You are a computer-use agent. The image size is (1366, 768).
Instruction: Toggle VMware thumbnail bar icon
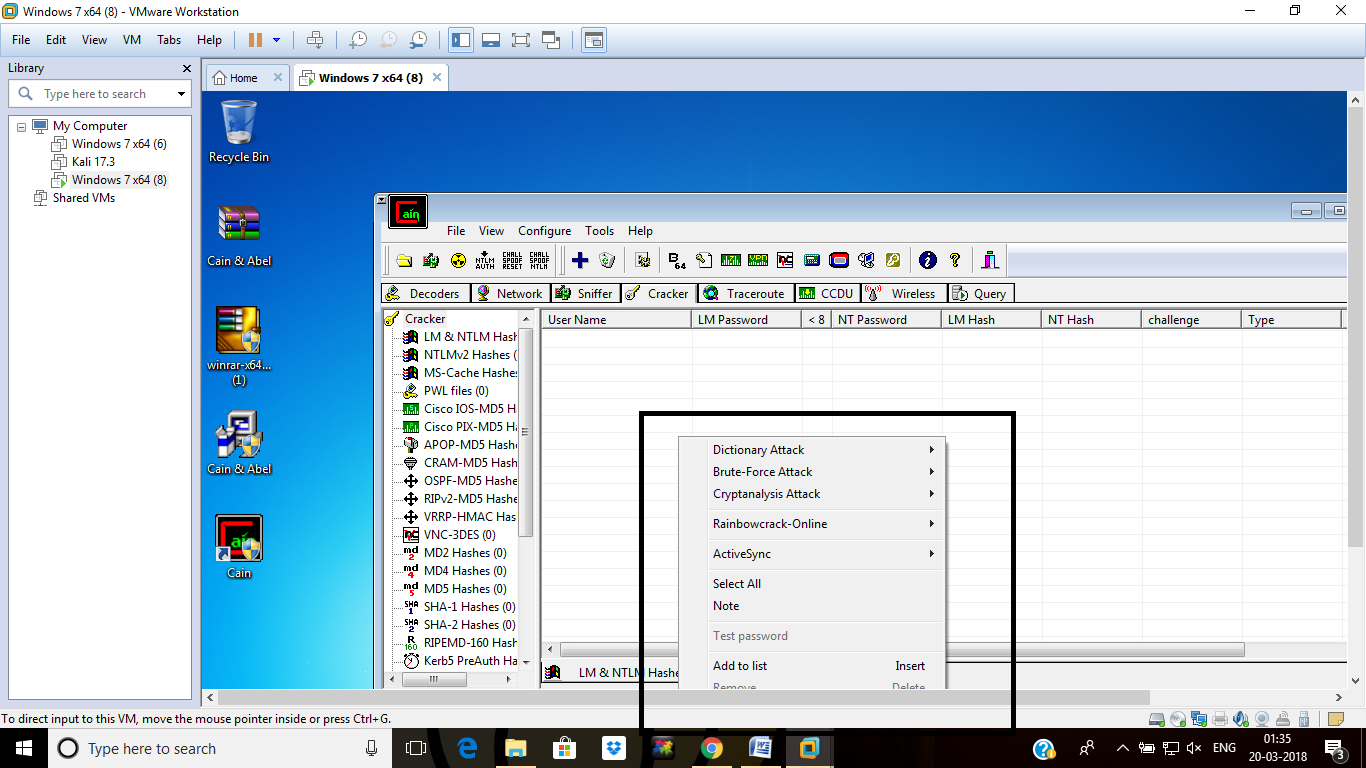click(491, 40)
